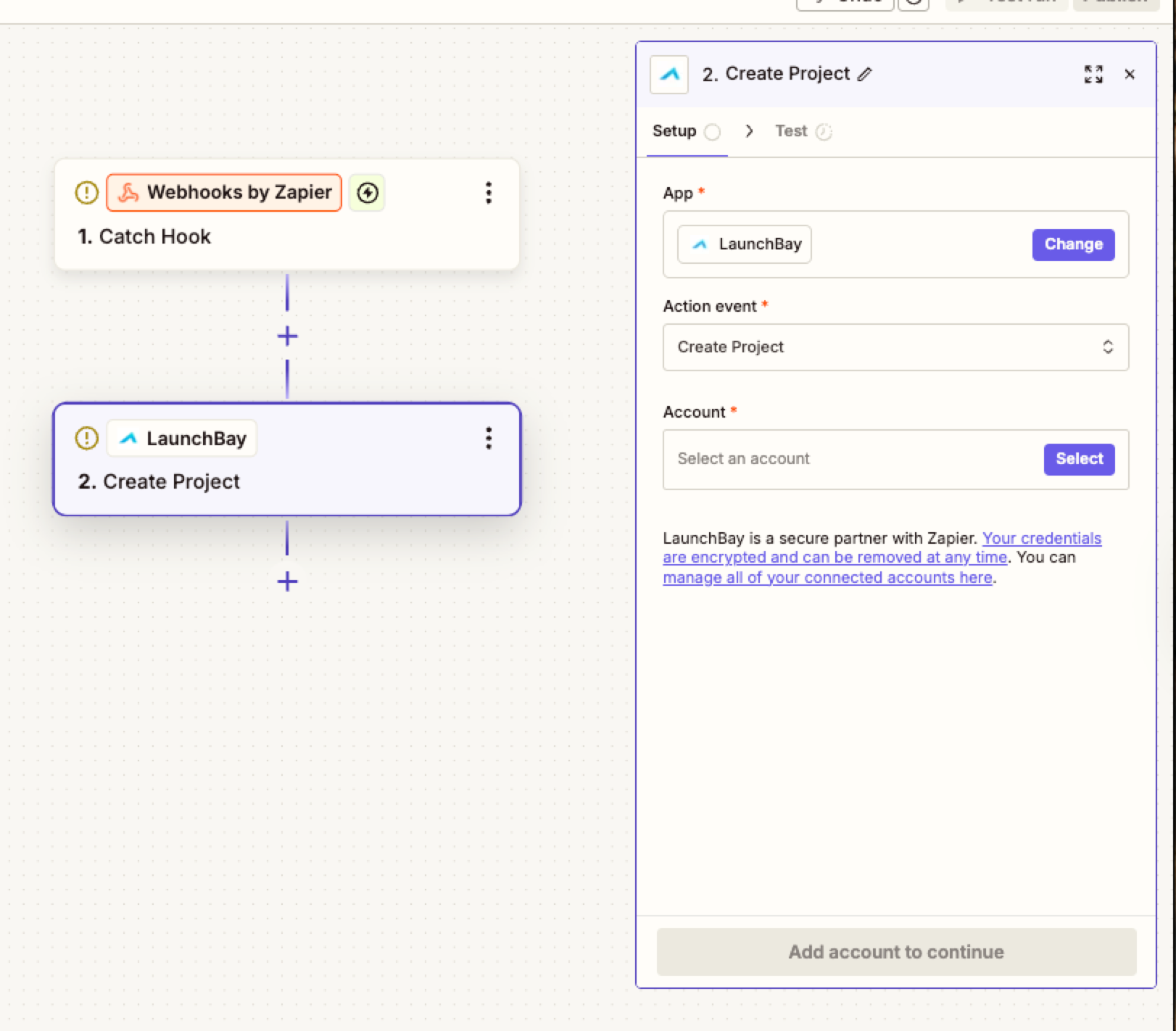This screenshot has width=1176, height=1031.
Task: Click the Setup tab status circle
Action: pyautogui.click(x=713, y=132)
